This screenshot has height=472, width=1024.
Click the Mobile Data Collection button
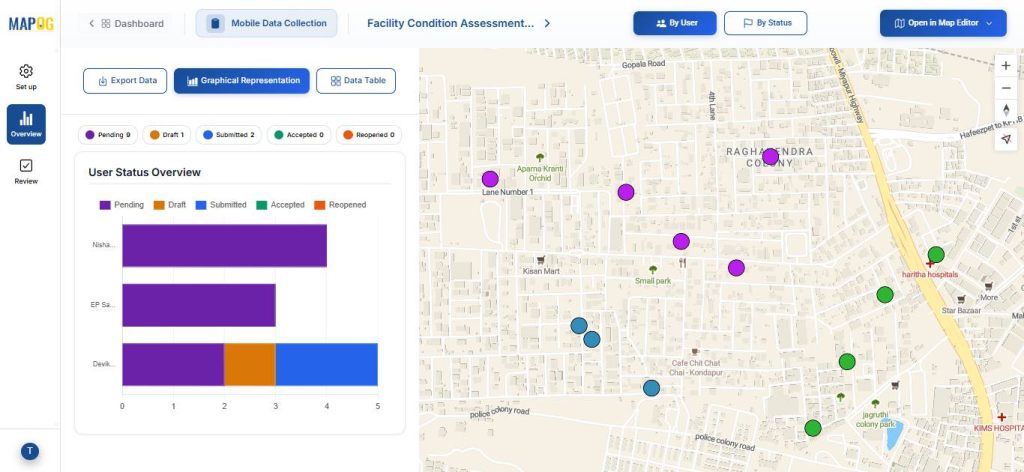pyautogui.click(x=267, y=23)
